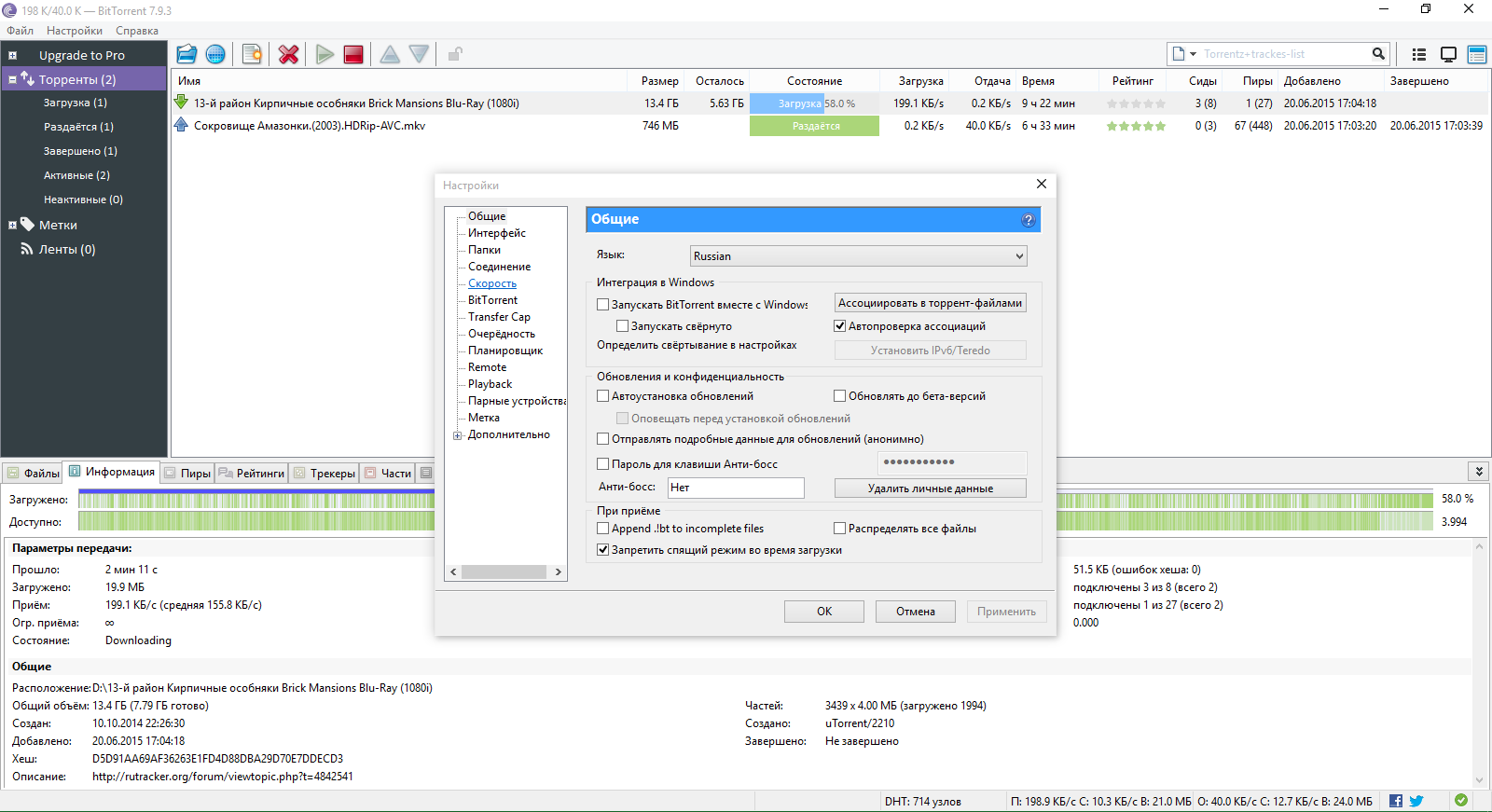This screenshot has height=812, width=1492.
Task: Click the monitor Remote icon in toolbar
Action: [1448, 54]
